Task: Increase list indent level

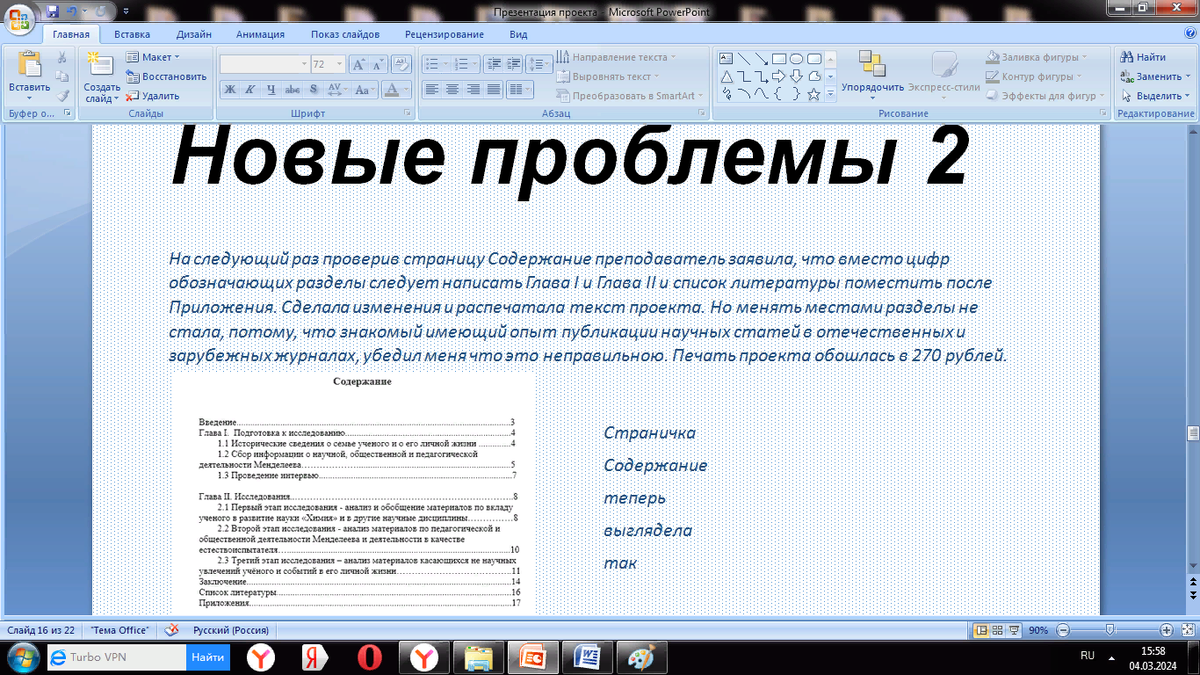Action: click(511, 64)
